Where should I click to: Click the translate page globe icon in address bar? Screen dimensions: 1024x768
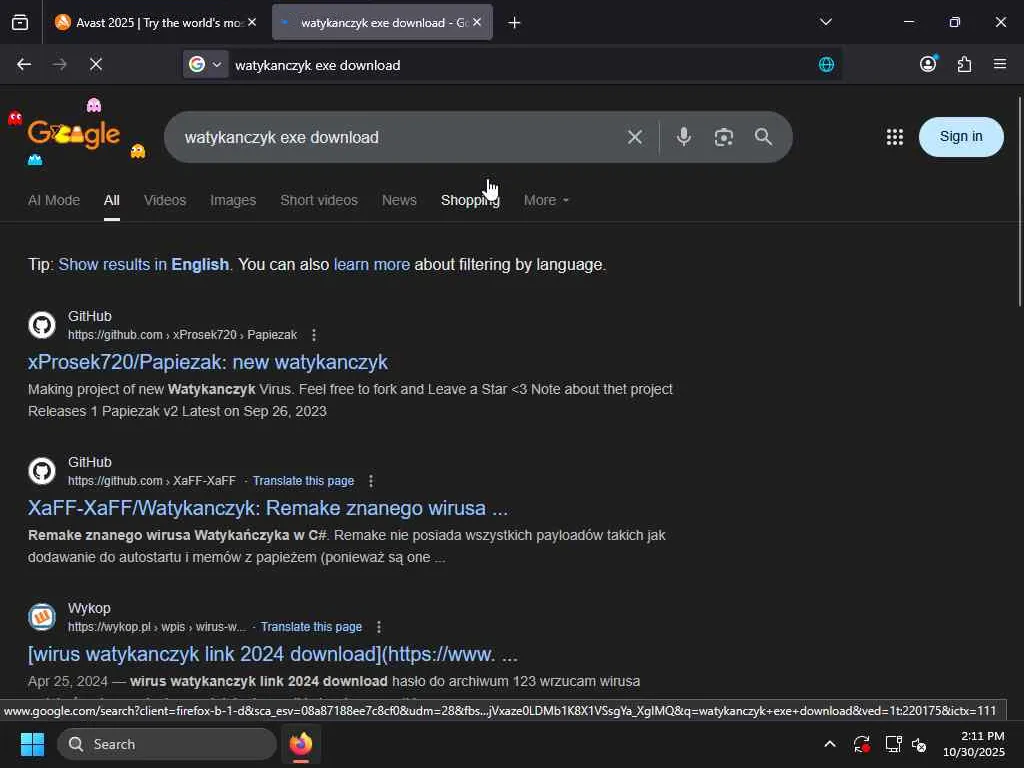[x=826, y=65]
